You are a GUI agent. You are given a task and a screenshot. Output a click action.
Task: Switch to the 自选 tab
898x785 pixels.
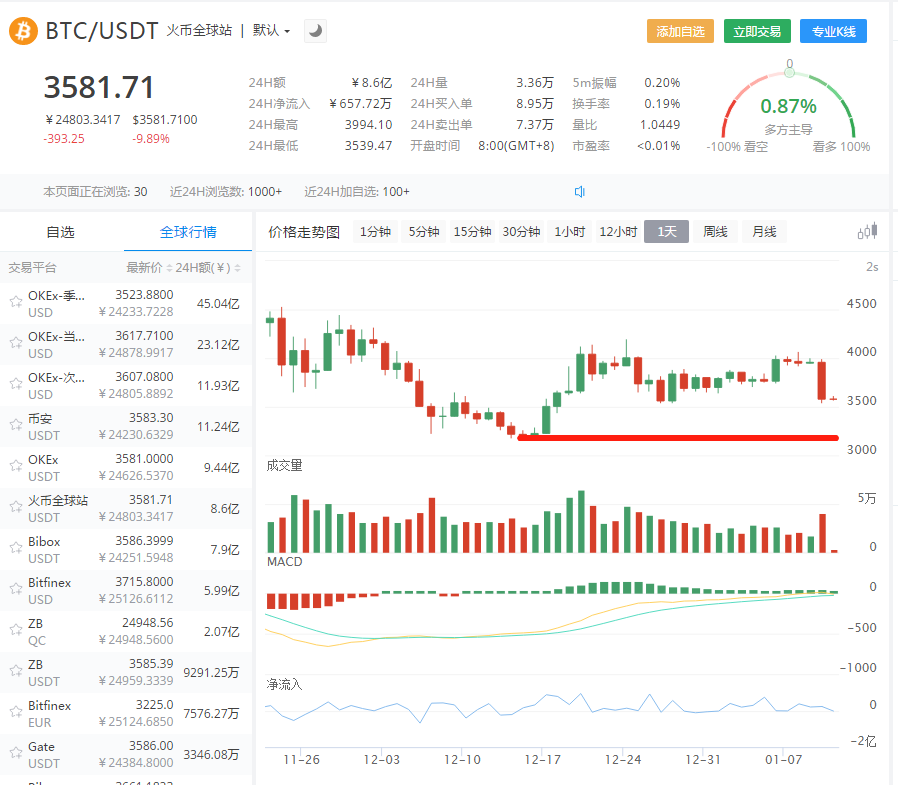61,232
